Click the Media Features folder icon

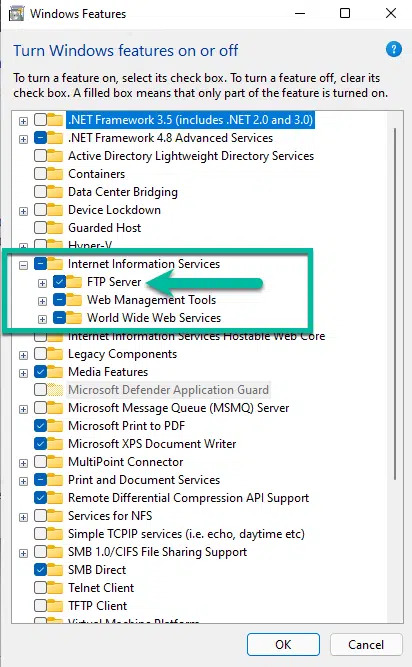(x=55, y=372)
